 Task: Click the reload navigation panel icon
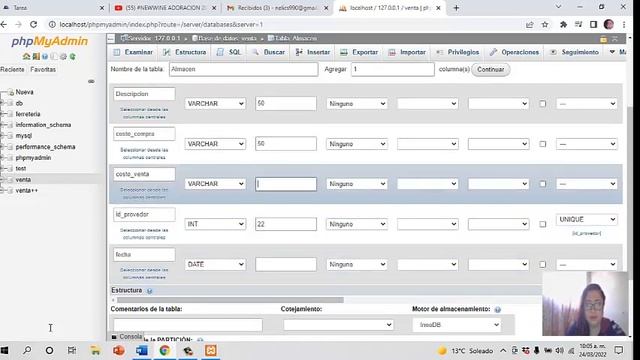tap(73, 57)
